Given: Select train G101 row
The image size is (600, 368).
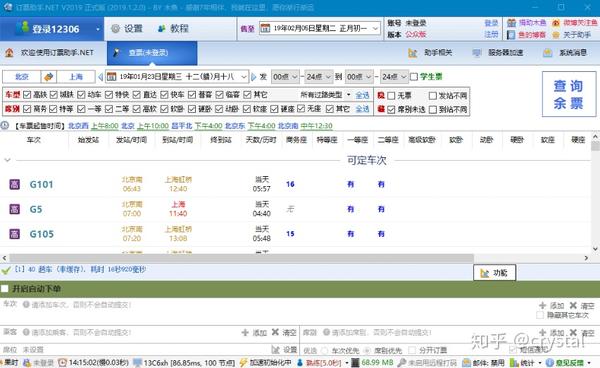Looking at the screenshot, I should [x=295, y=184].
